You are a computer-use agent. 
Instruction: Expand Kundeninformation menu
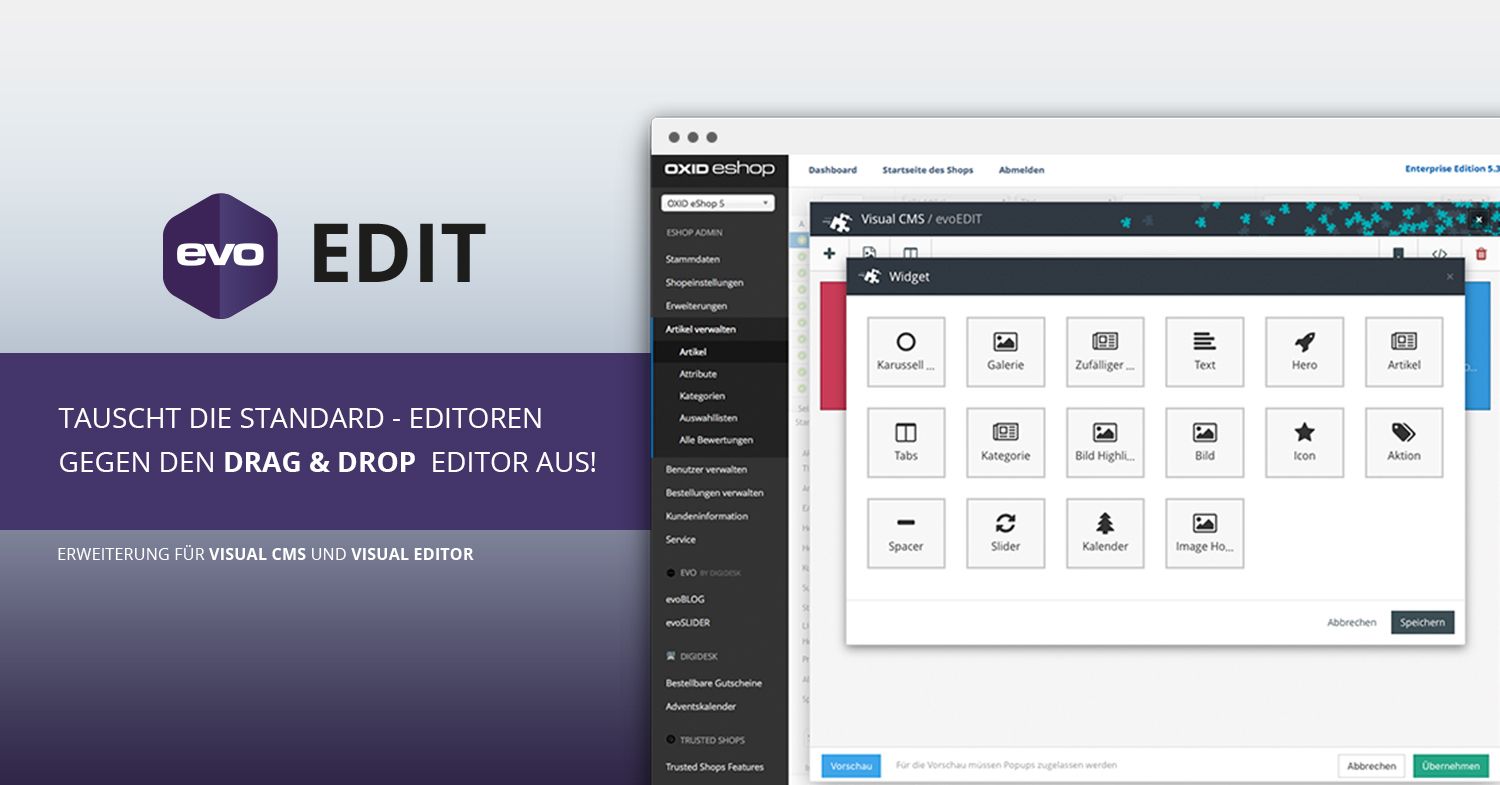(706, 516)
